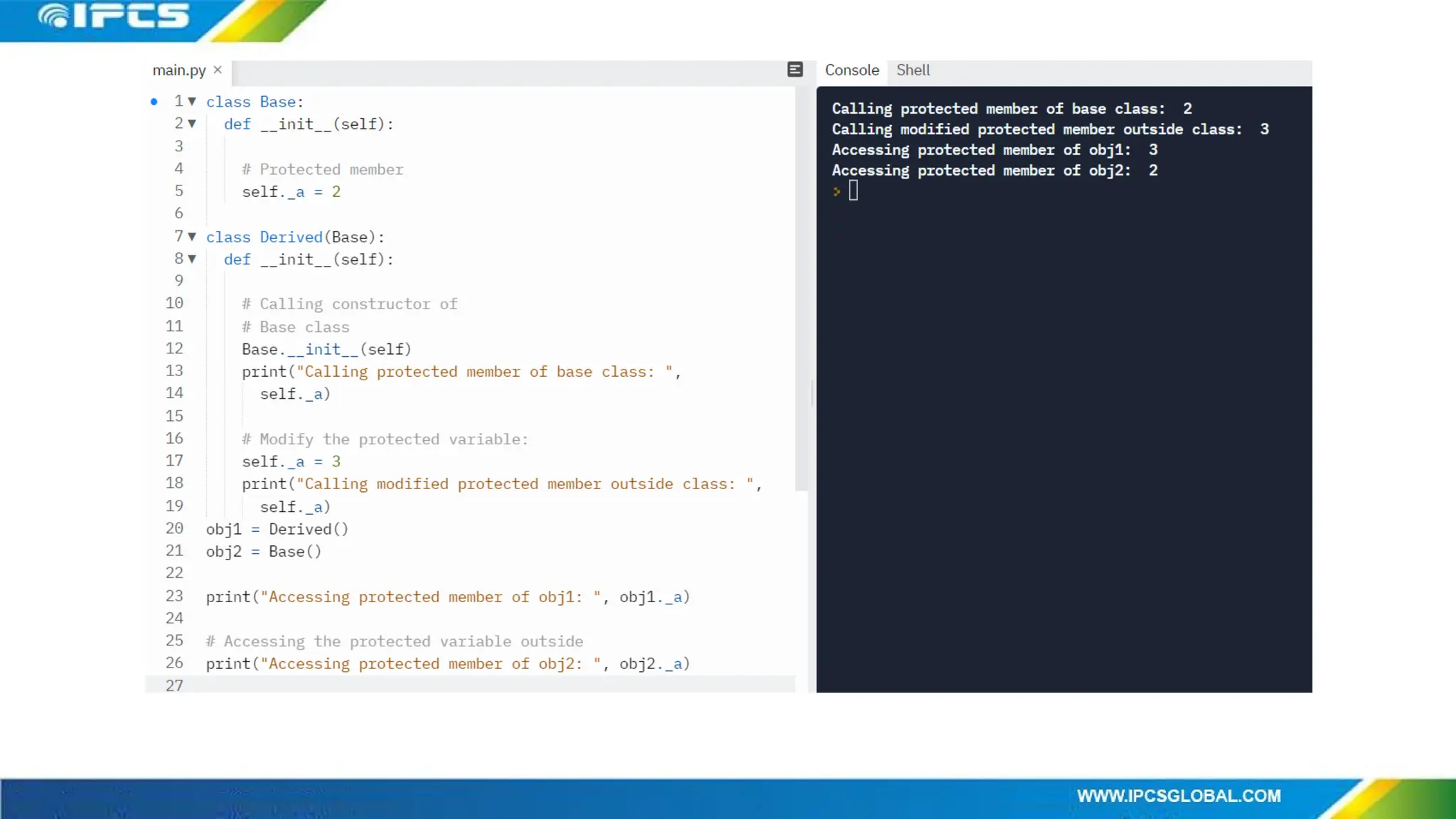This screenshot has height=819, width=1456.
Task: Select the main.py file tab
Action: [178, 70]
